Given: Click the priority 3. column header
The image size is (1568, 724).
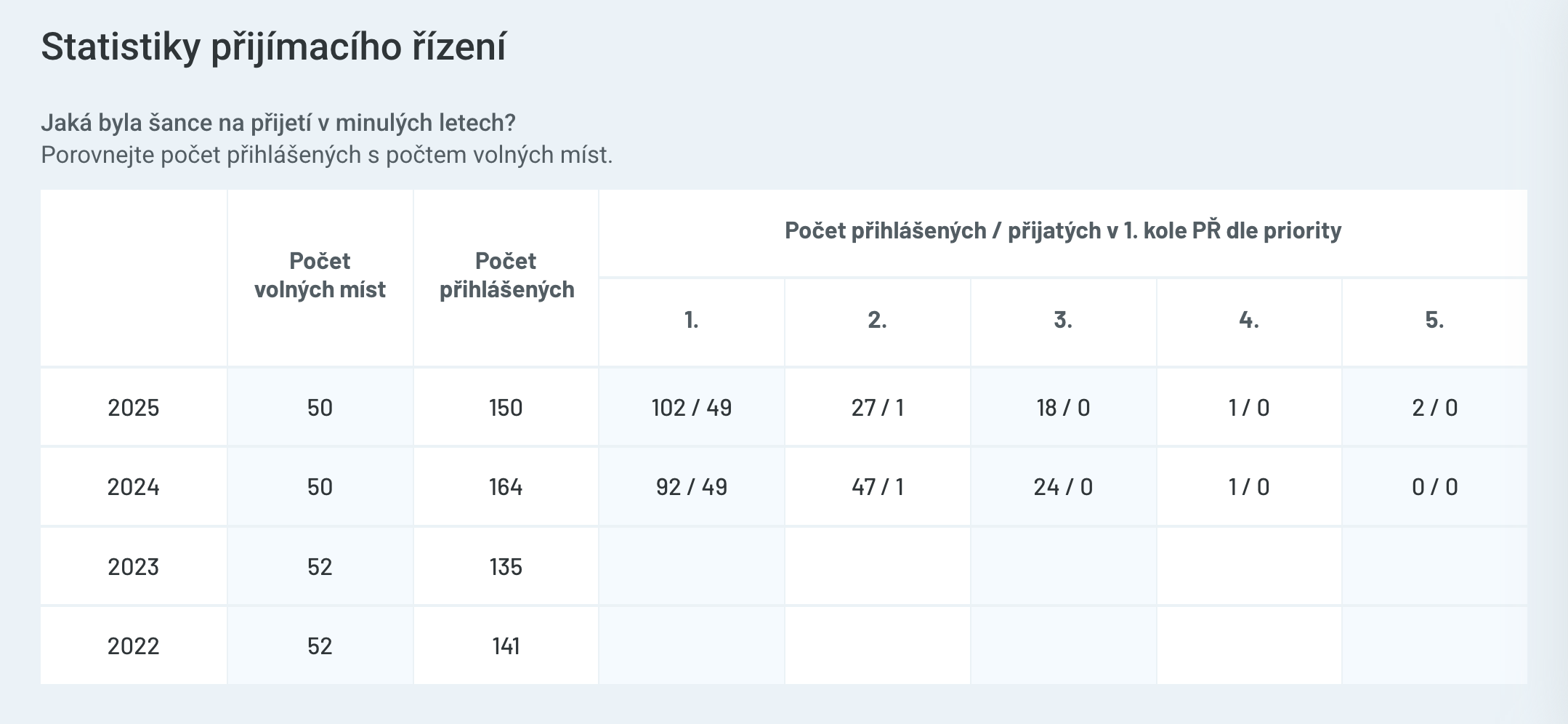Looking at the screenshot, I should point(1063,320).
